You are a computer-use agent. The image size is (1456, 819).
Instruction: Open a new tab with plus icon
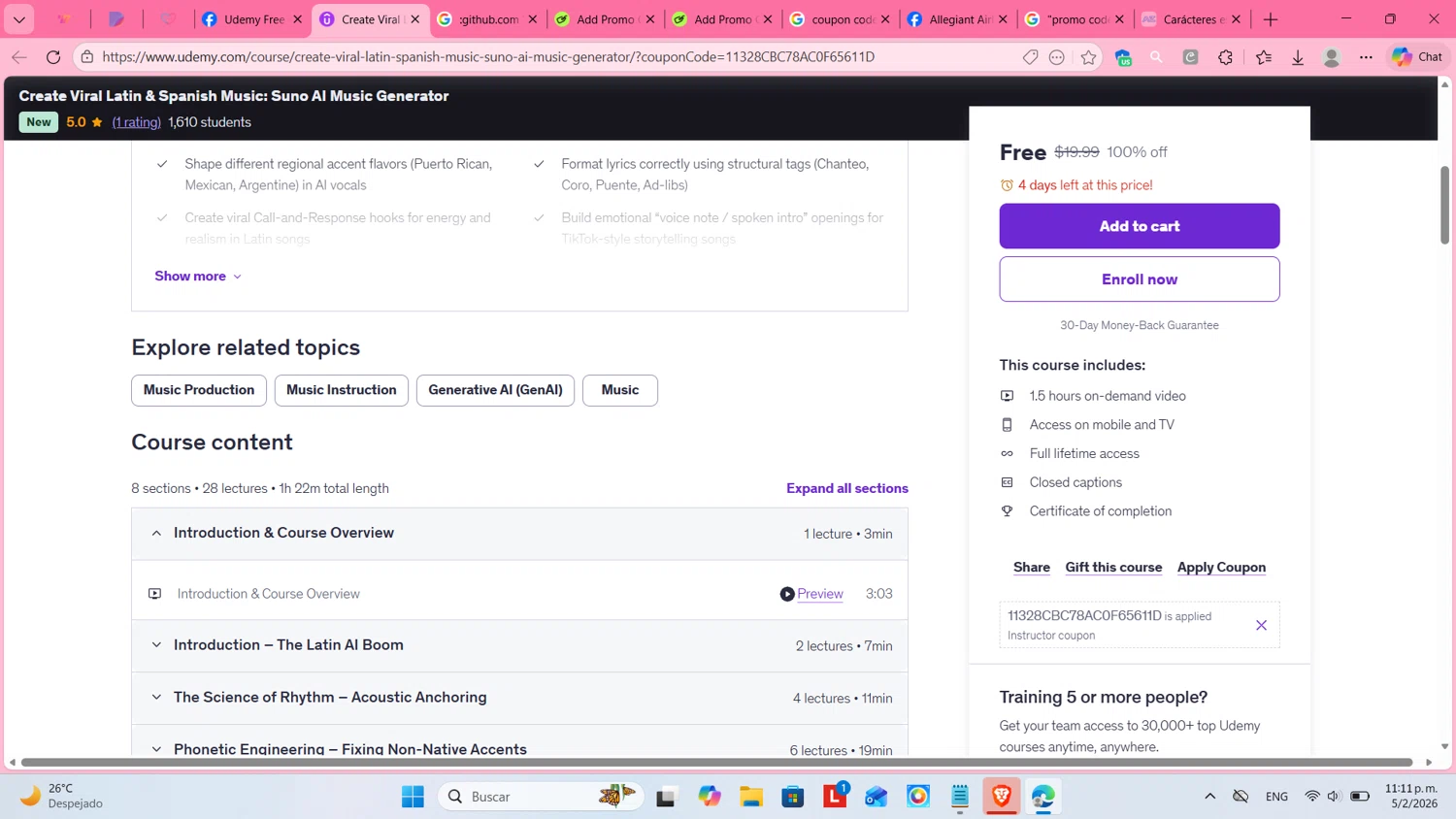[1271, 19]
